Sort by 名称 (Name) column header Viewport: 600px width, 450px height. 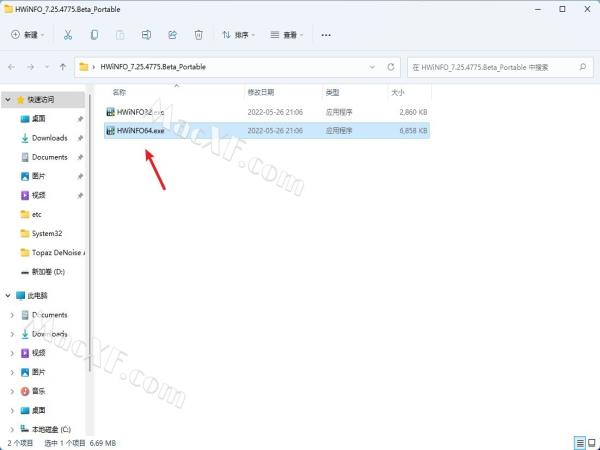click(x=119, y=92)
